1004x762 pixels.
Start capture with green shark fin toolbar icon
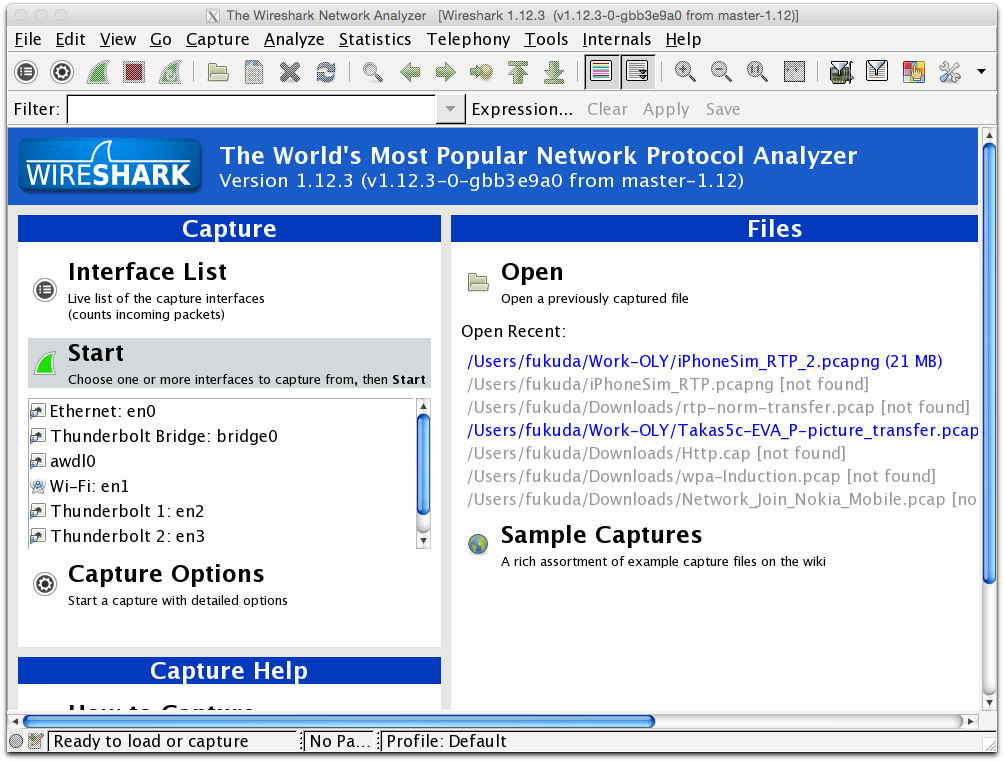coord(98,72)
